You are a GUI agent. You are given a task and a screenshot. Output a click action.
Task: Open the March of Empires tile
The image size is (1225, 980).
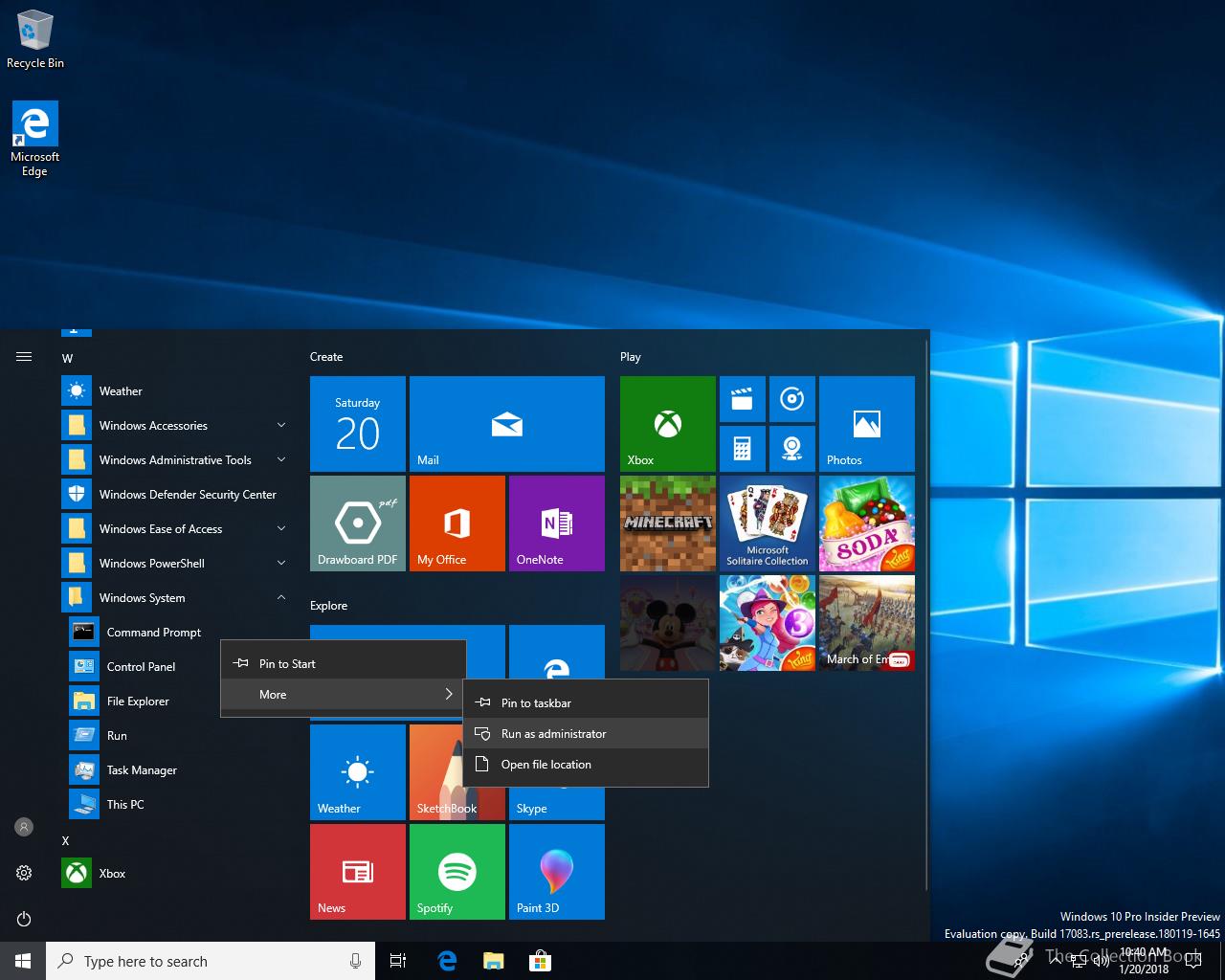867,623
